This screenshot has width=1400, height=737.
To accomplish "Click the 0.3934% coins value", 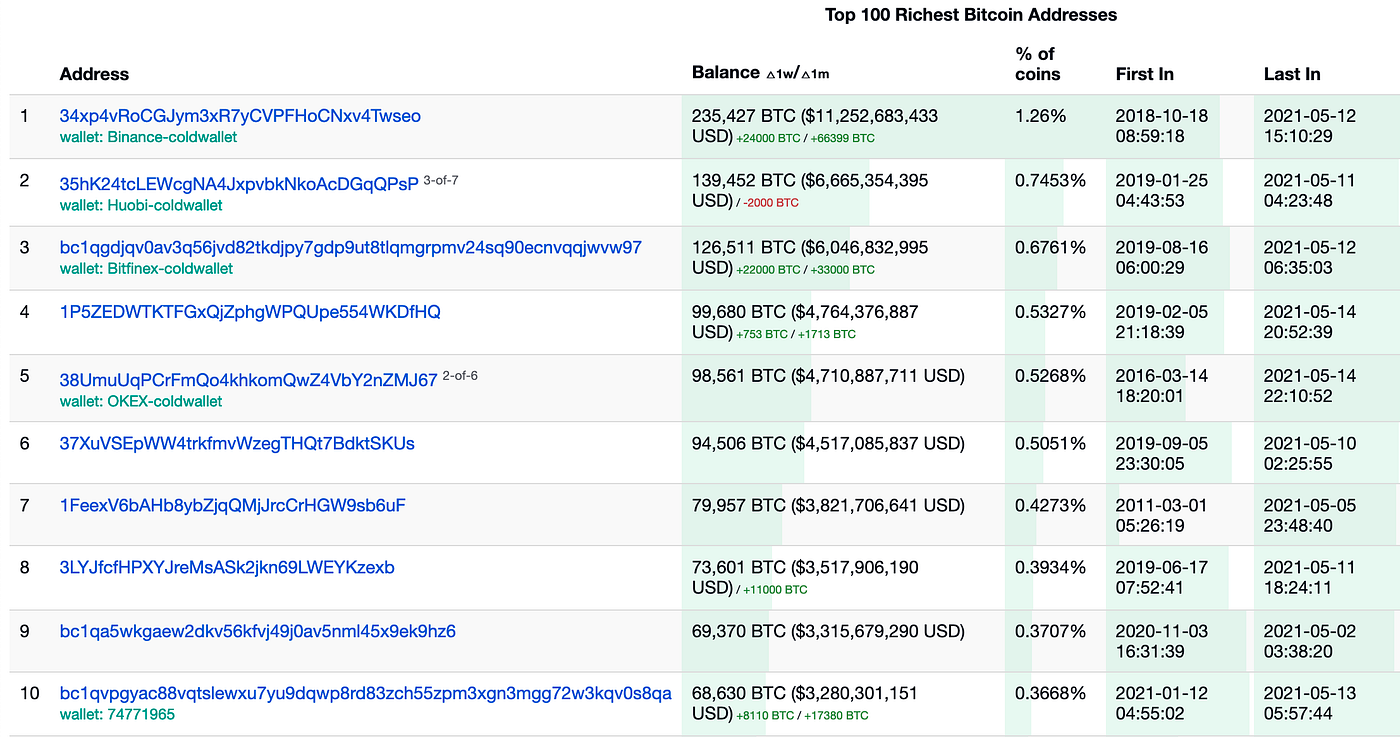I will pyautogui.click(x=1050, y=567).
